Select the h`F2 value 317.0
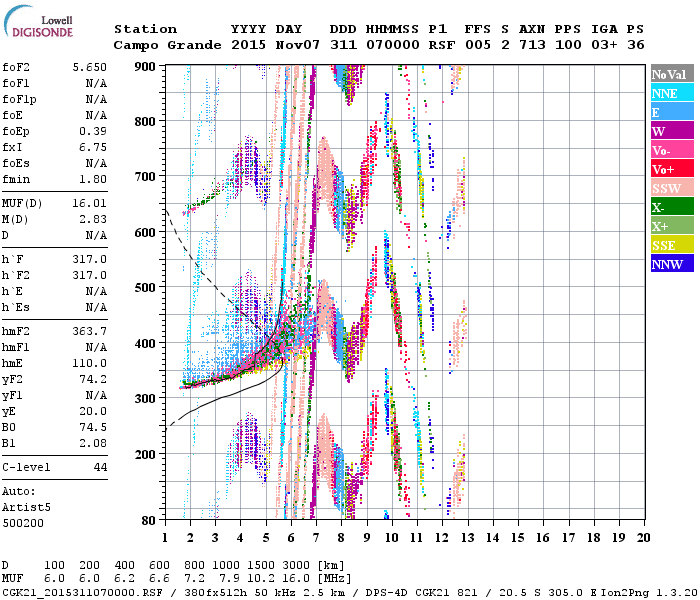The width and height of the screenshot is (700, 600). click(89, 275)
